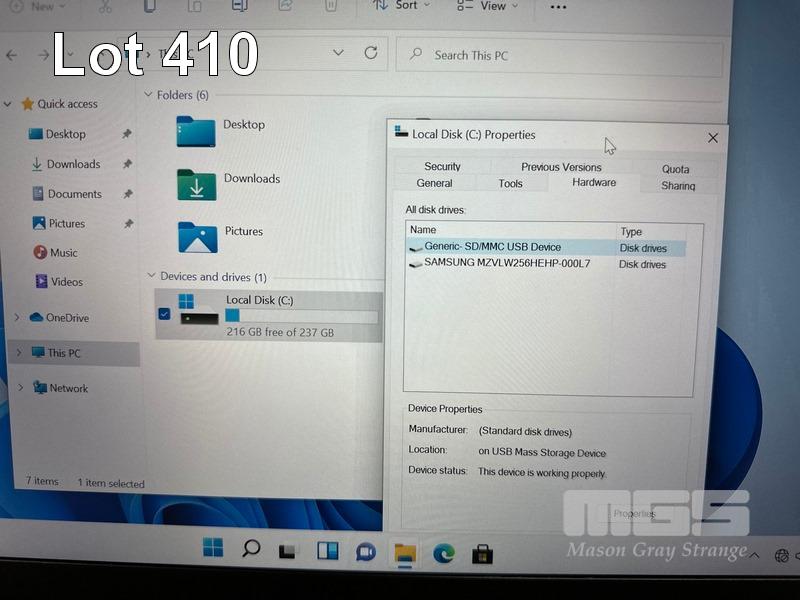Click the refresh icon beside address bar
The height and width of the screenshot is (600, 800).
(x=371, y=53)
